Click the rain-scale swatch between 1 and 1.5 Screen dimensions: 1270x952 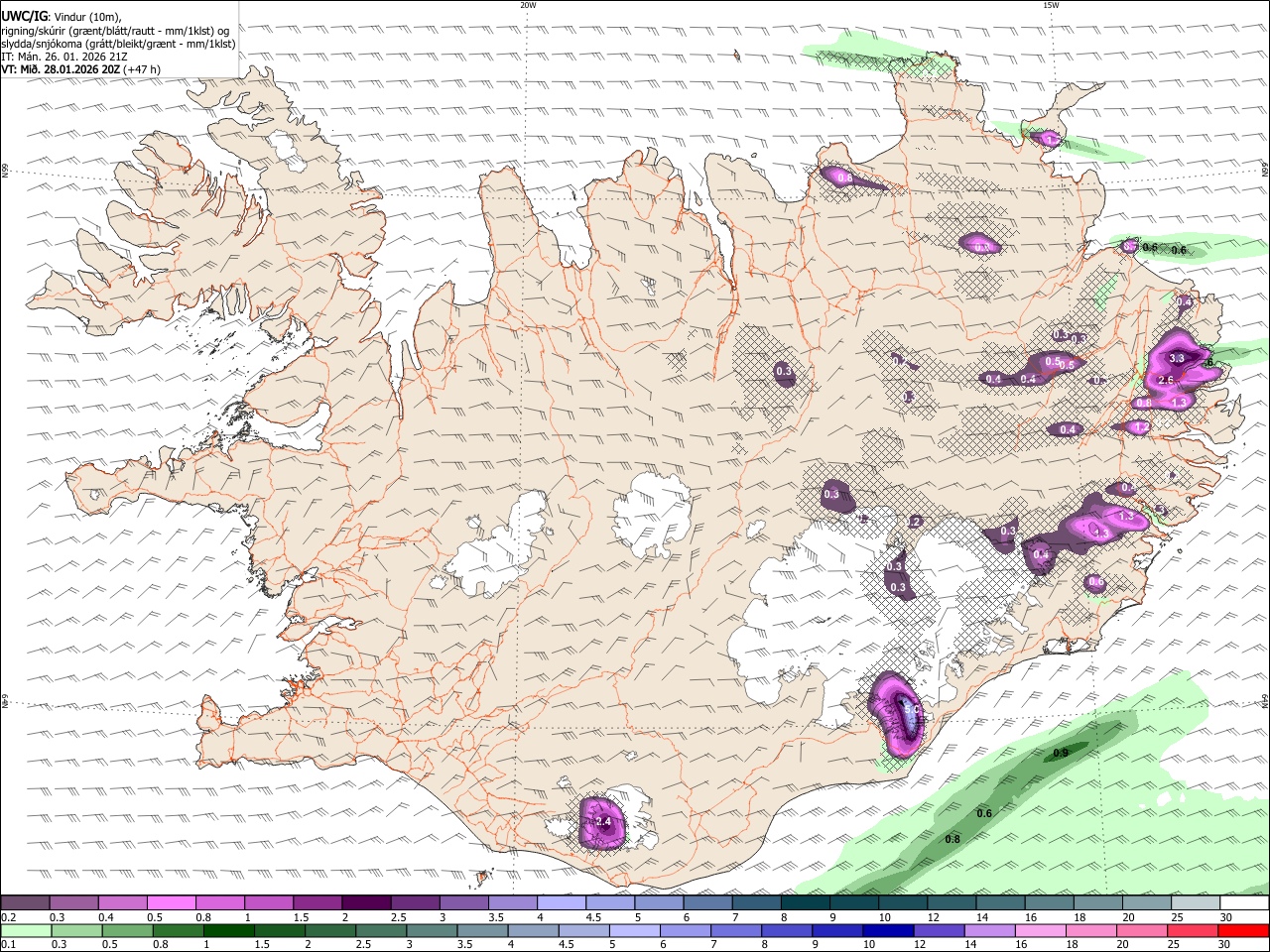pos(228,930)
